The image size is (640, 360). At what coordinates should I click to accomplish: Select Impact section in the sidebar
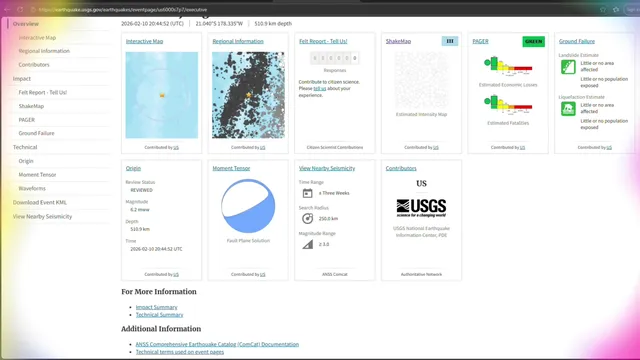22,78
